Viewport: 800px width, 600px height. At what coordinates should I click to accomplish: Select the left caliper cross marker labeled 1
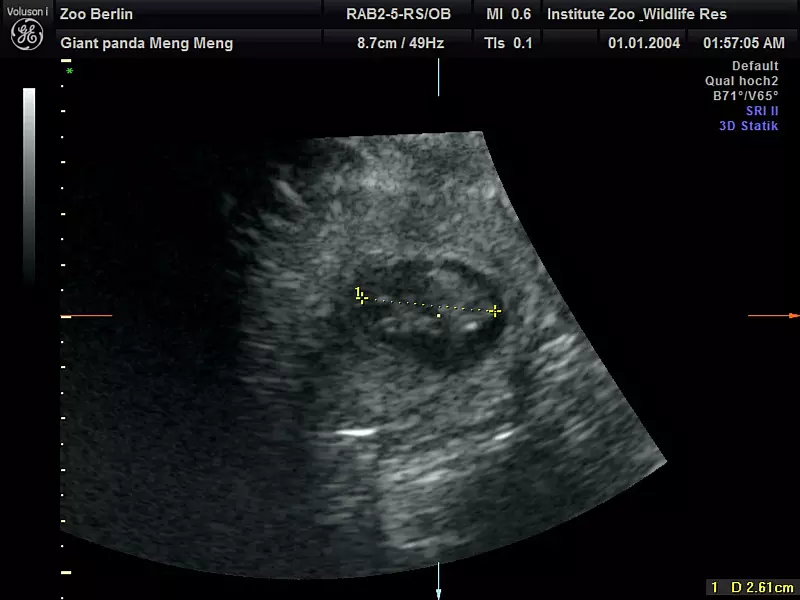pyautogui.click(x=362, y=297)
